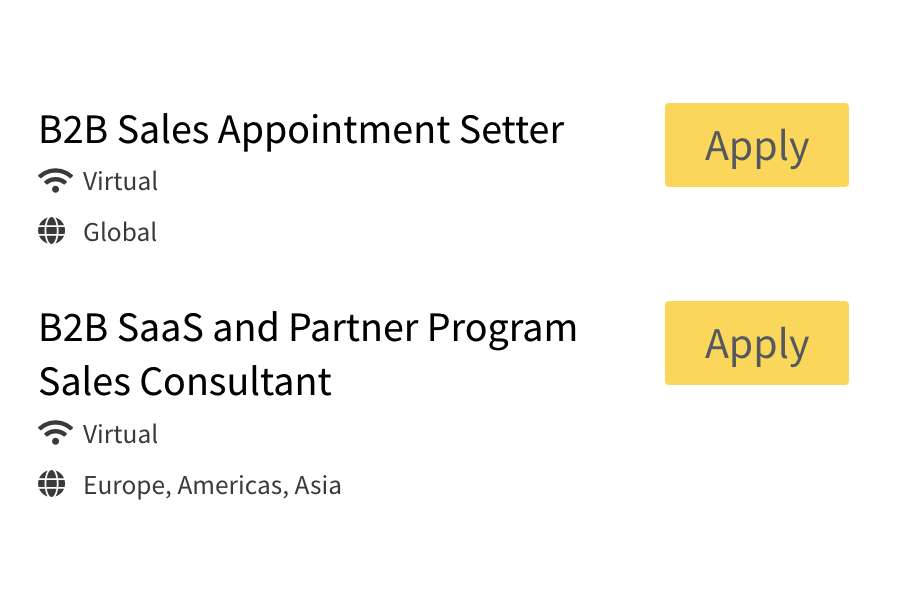Viewport: 908px width, 604px height.
Task: Click the globe icon beside Global
Action: click(52, 232)
